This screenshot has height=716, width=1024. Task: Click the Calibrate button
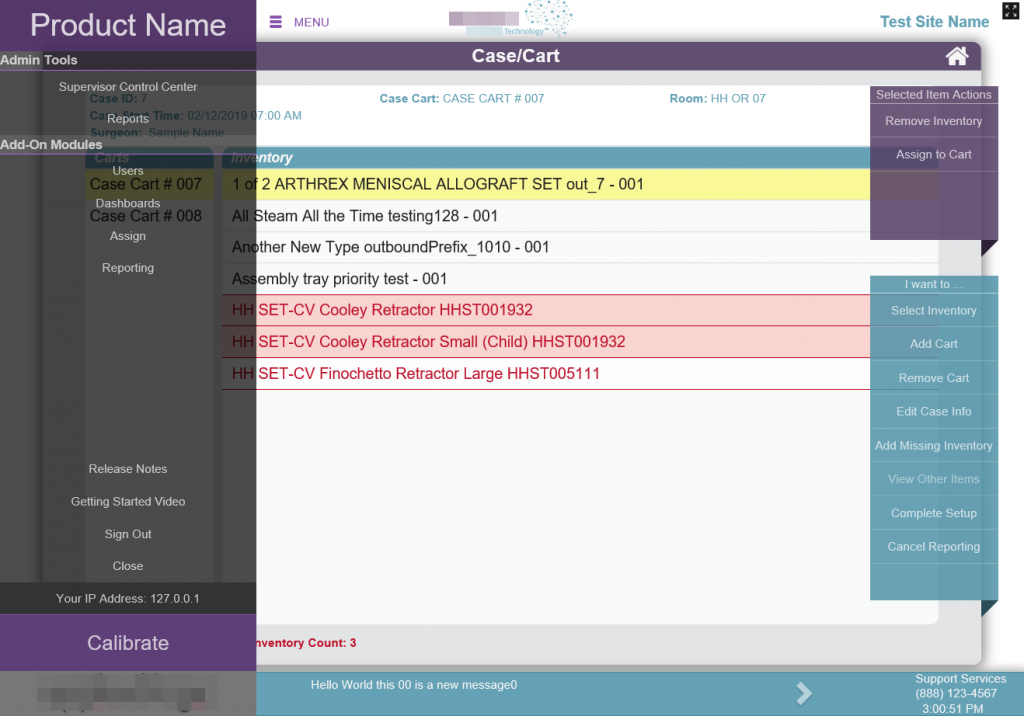pyautogui.click(x=128, y=643)
